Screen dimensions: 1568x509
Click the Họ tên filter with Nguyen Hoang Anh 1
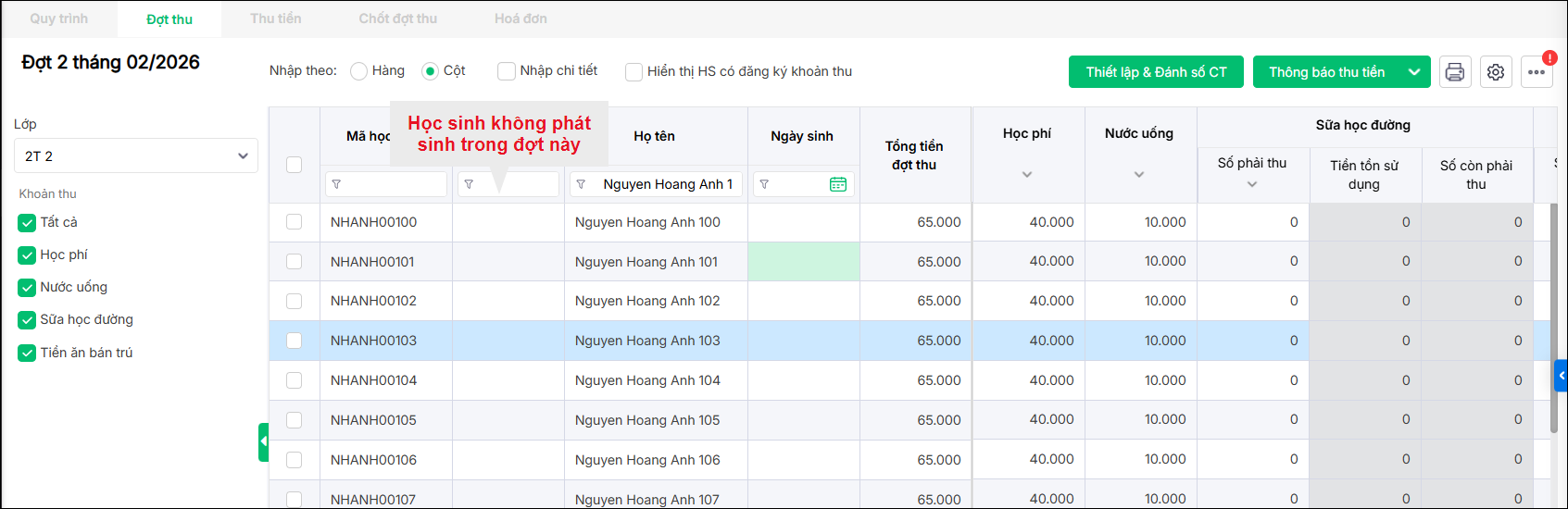click(656, 184)
